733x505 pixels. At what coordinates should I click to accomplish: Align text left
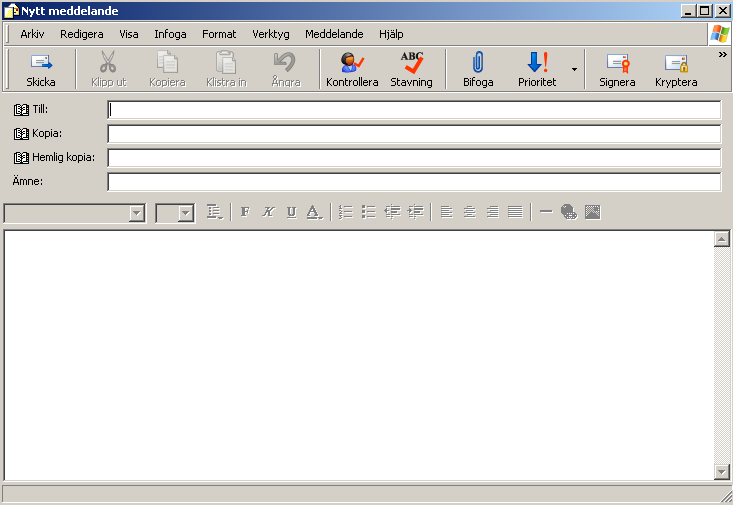pyautogui.click(x=447, y=212)
